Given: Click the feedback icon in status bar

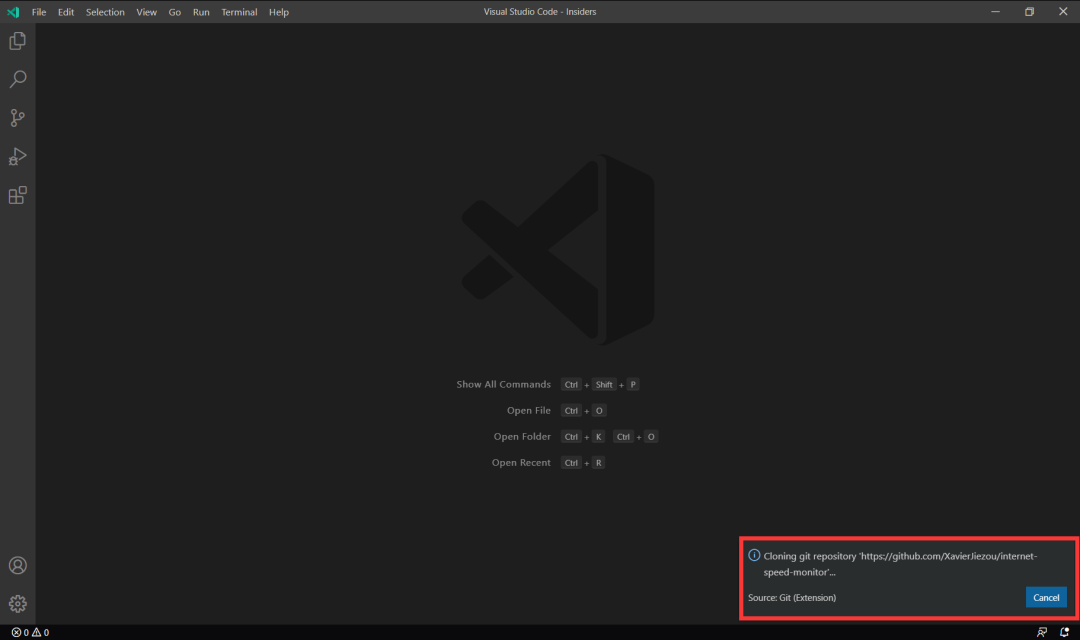Looking at the screenshot, I should 1041,632.
